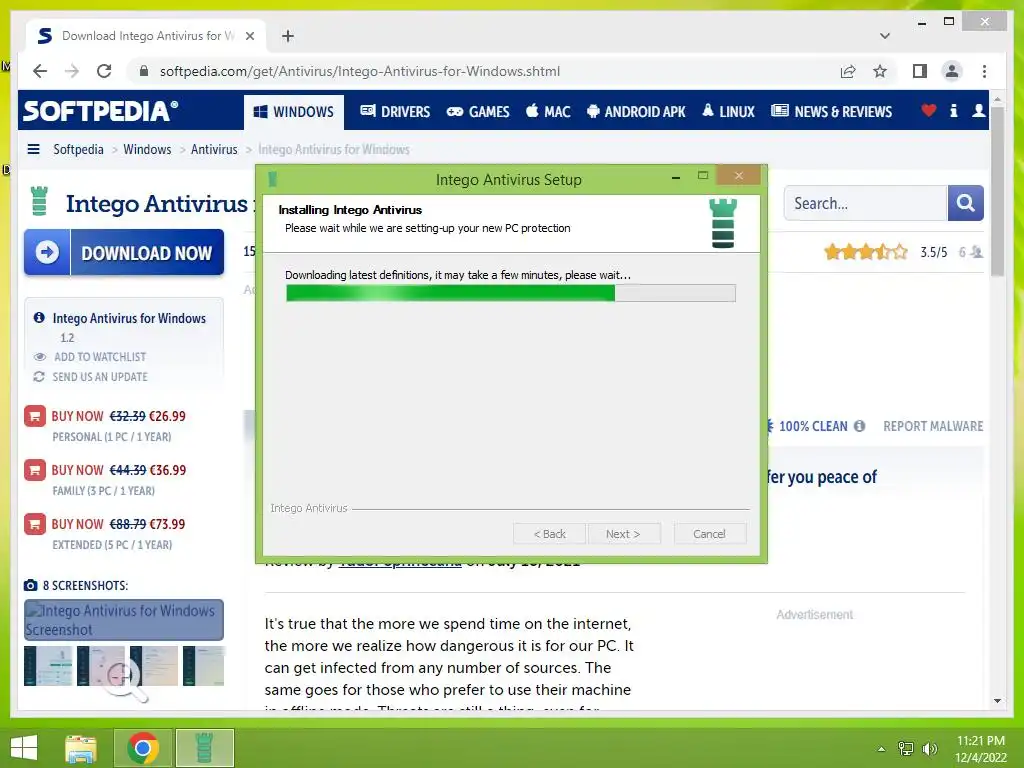Click the Download Now button
This screenshot has width=1024, height=768.
pyautogui.click(x=124, y=252)
